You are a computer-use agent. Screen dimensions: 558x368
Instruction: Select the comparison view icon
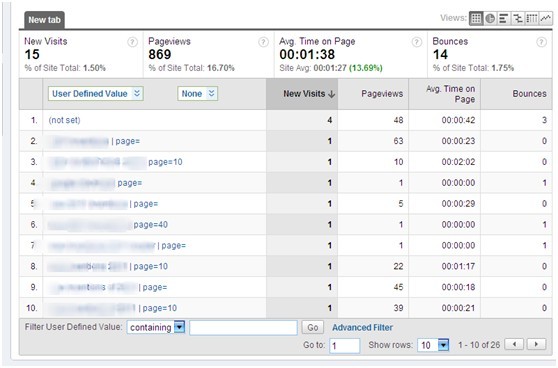pyautogui.click(x=518, y=18)
